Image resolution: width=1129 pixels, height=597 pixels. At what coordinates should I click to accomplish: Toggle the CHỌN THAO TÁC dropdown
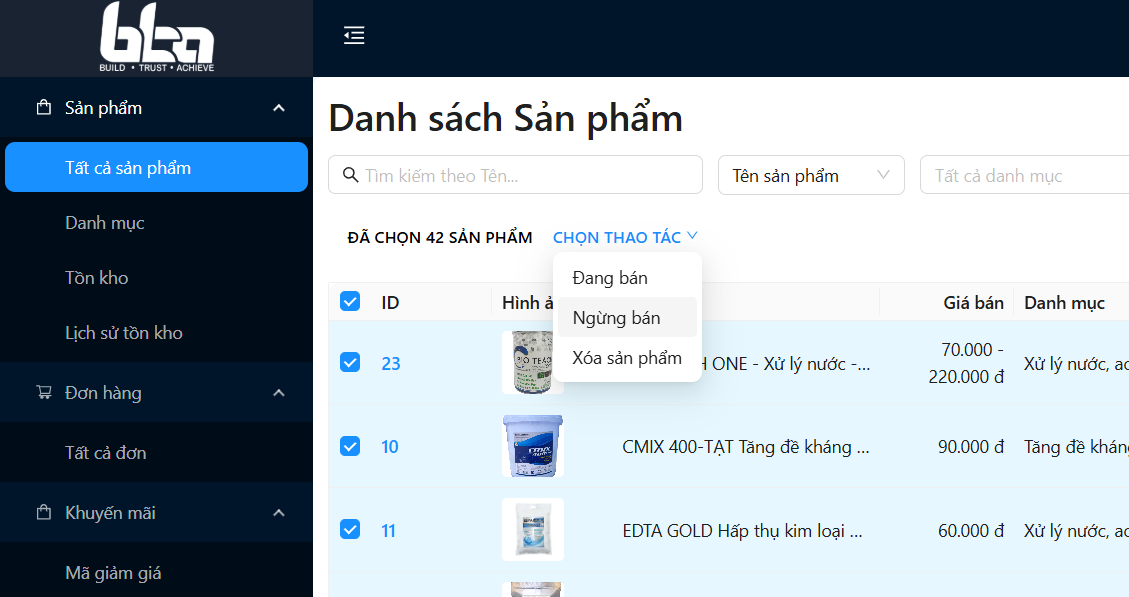(625, 237)
